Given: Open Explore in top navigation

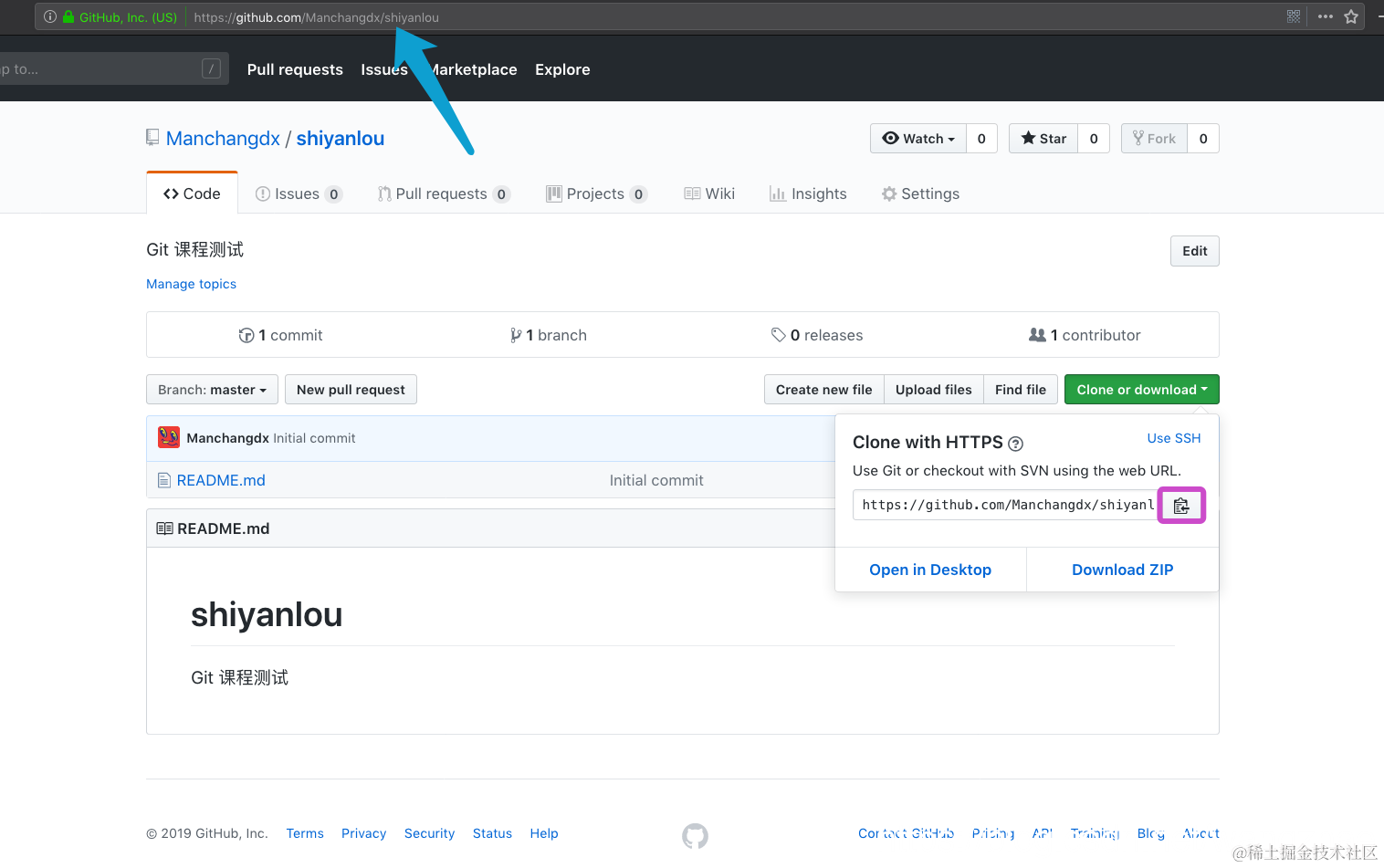Looking at the screenshot, I should click(562, 69).
